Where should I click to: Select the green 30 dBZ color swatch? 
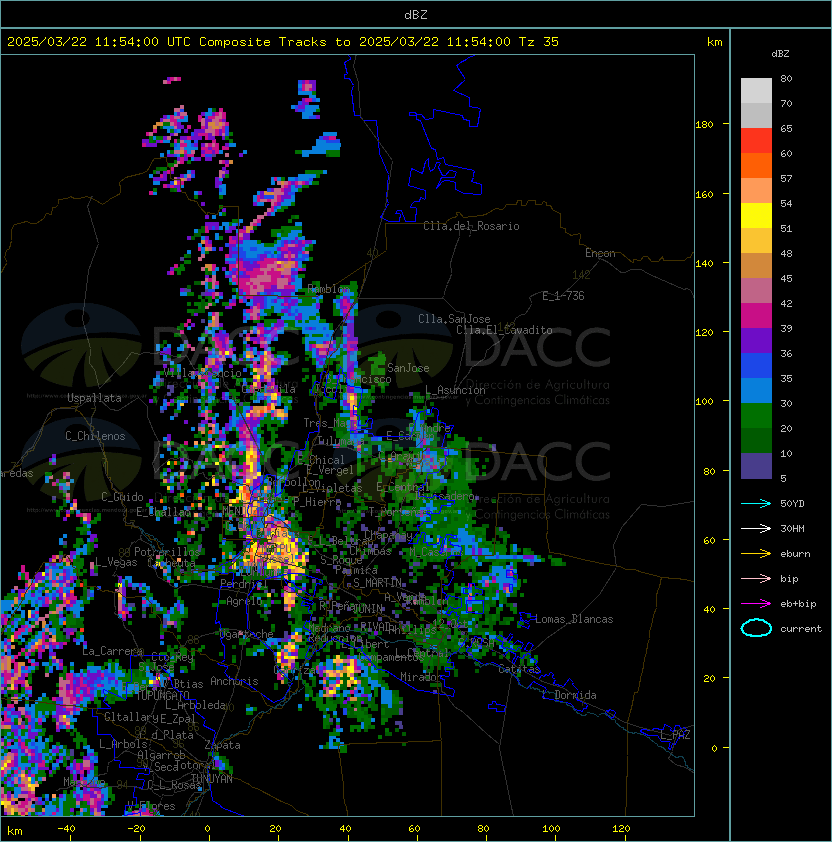coord(756,416)
